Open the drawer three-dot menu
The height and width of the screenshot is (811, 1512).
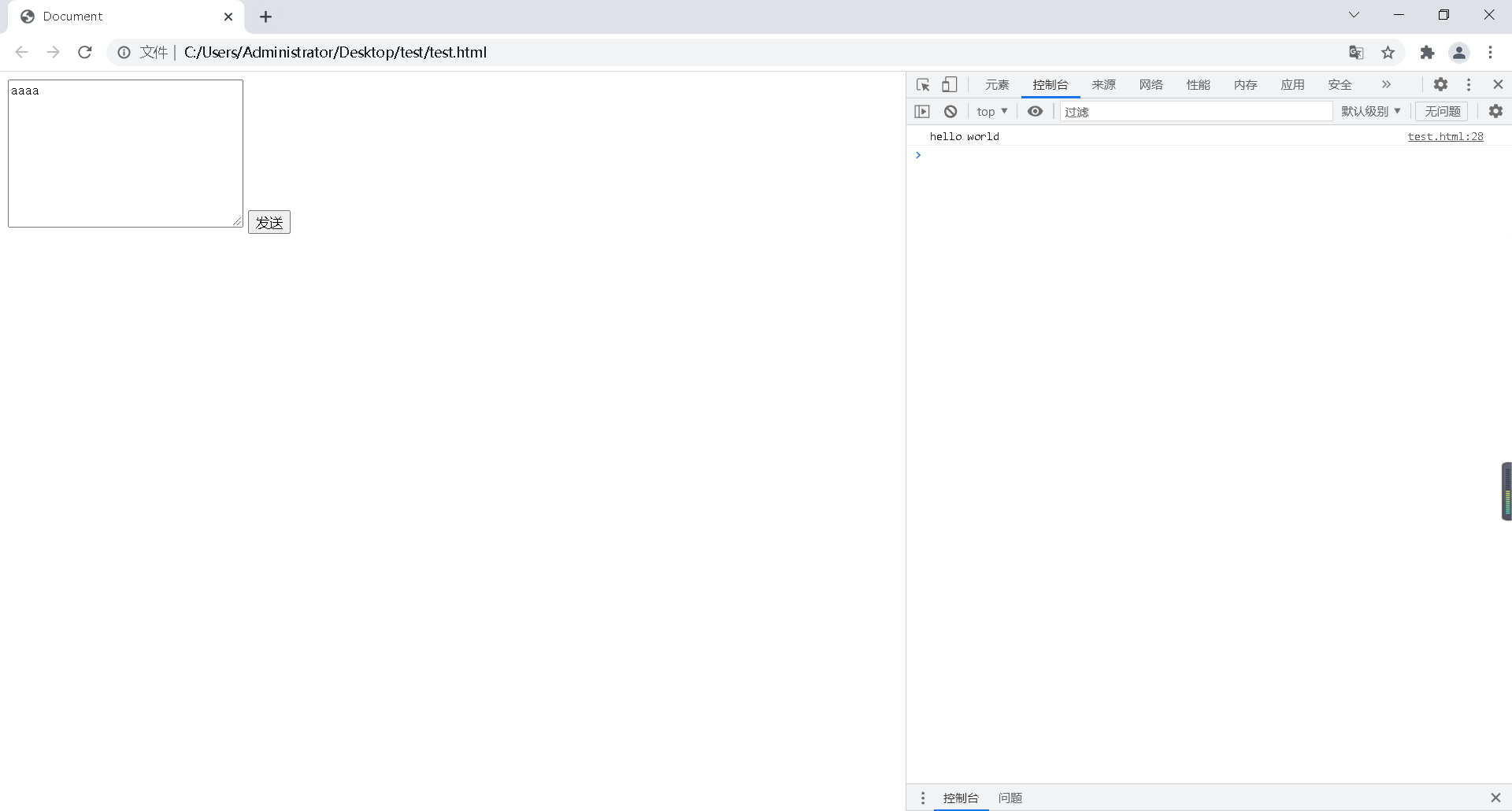[x=923, y=798]
